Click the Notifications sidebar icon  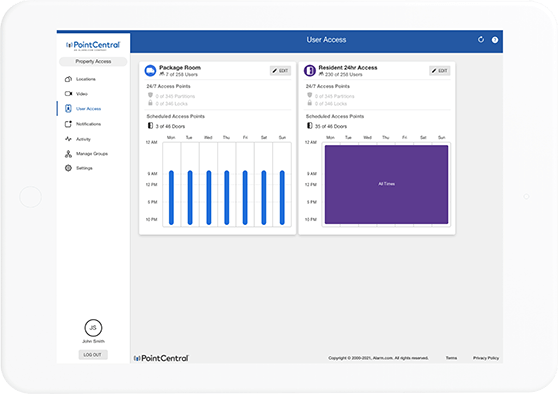pyautogui.click(x=68, y=124)
